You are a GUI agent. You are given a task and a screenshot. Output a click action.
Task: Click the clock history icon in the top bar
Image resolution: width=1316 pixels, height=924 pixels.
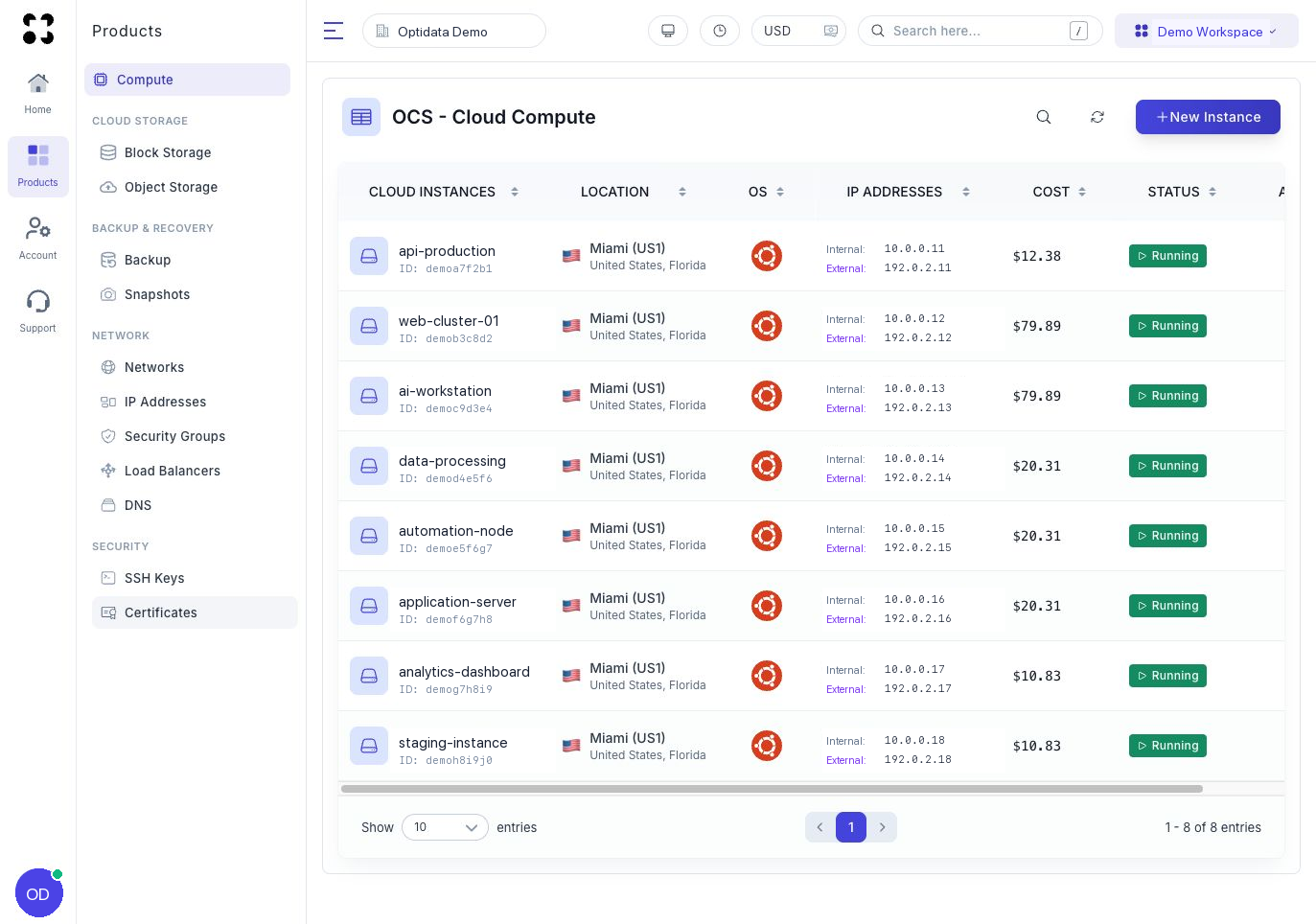(x=720, y=31)
